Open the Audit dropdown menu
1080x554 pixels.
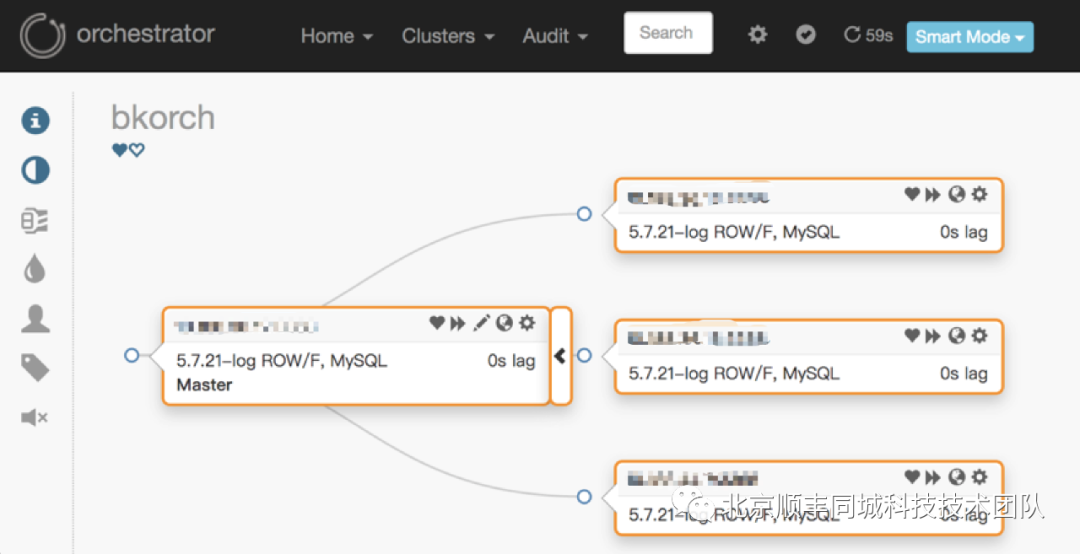[555, 36]
